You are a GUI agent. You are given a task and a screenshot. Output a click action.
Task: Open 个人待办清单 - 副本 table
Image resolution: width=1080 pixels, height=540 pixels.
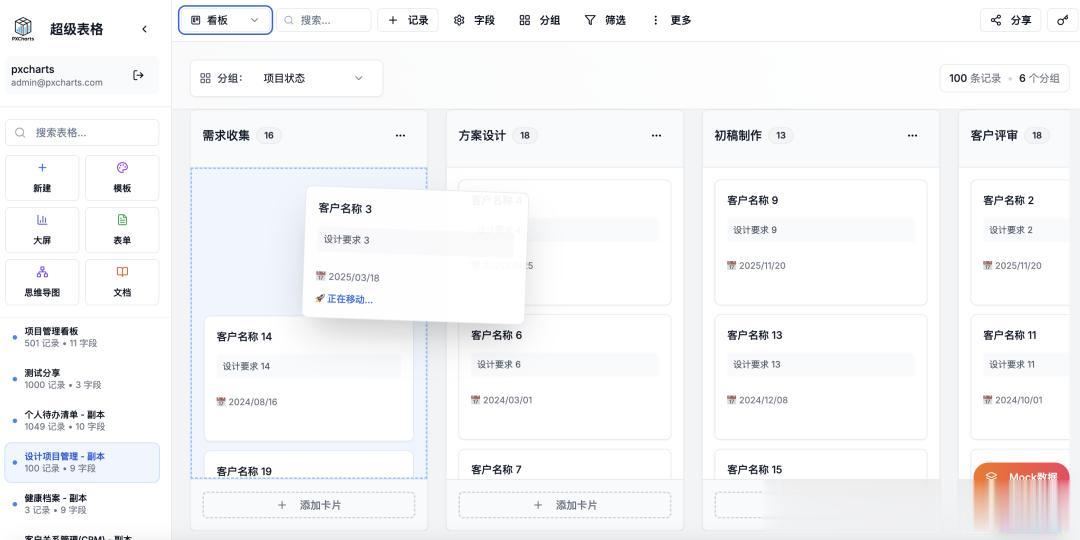(x=82, y=420)
